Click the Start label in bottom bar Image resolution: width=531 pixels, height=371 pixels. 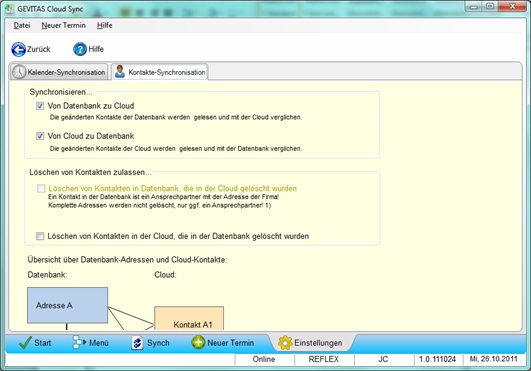click(x=42, y=343)
